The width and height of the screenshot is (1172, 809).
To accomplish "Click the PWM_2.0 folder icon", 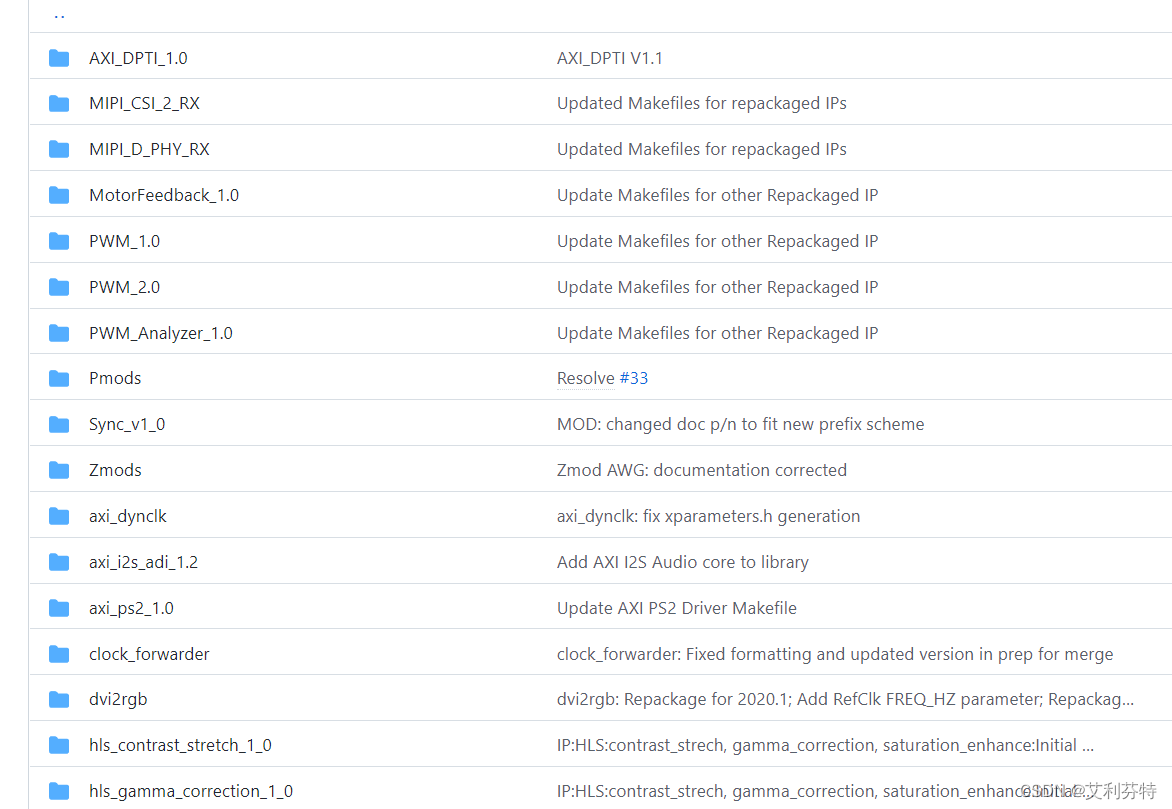I will coord(59,287).
